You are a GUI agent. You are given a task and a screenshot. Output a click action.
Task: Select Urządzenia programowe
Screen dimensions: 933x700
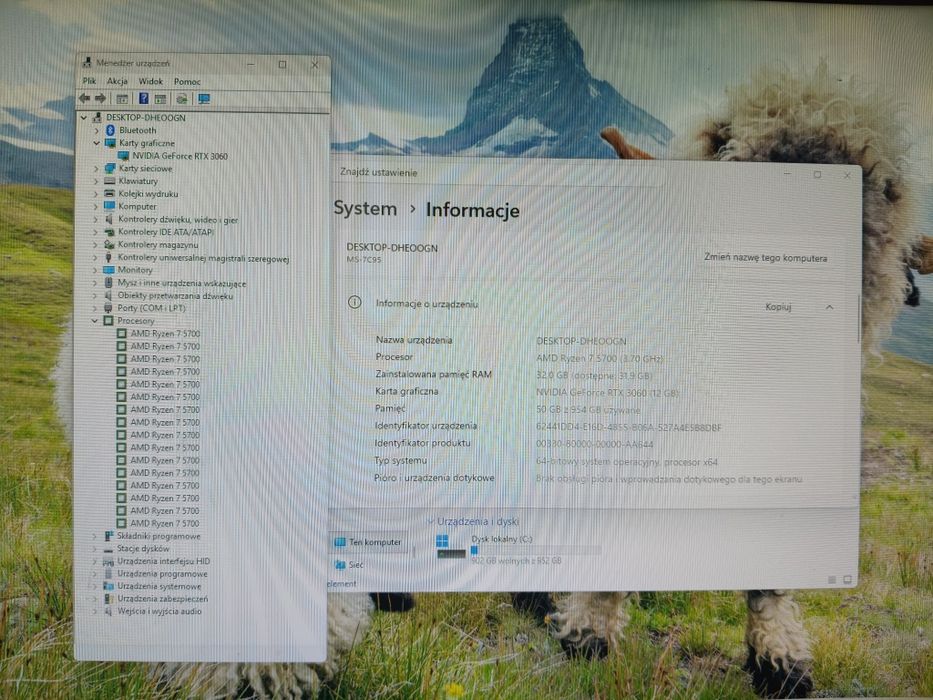(x=162, y=574)
